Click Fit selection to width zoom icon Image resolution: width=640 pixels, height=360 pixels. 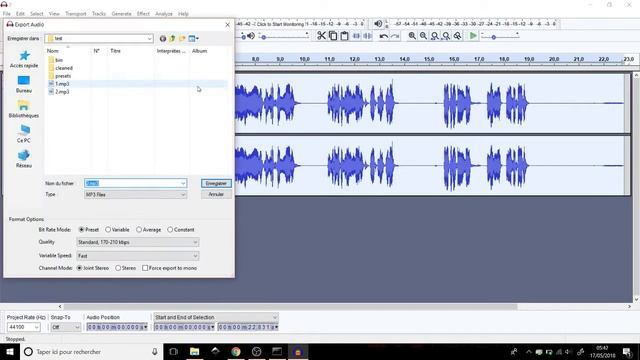pos(435,36)
